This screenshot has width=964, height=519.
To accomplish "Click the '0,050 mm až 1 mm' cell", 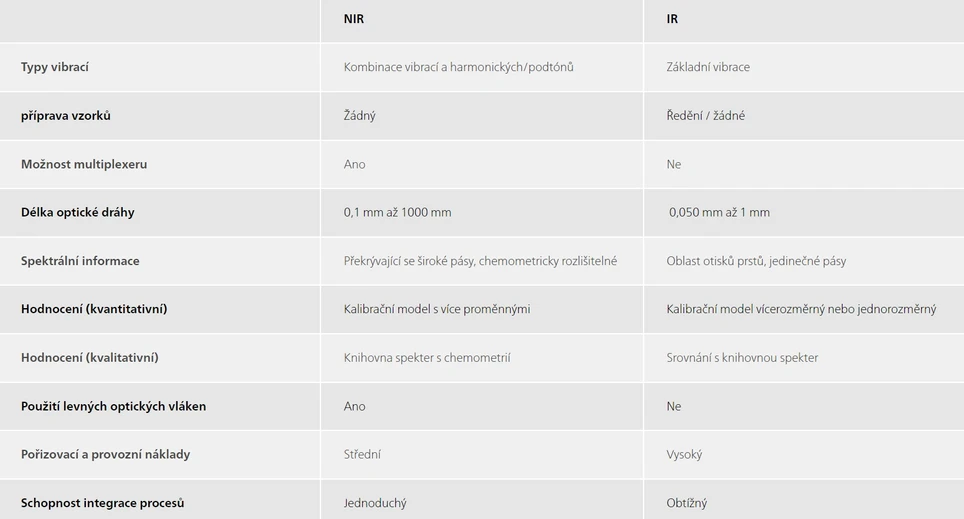I will 719,212.
